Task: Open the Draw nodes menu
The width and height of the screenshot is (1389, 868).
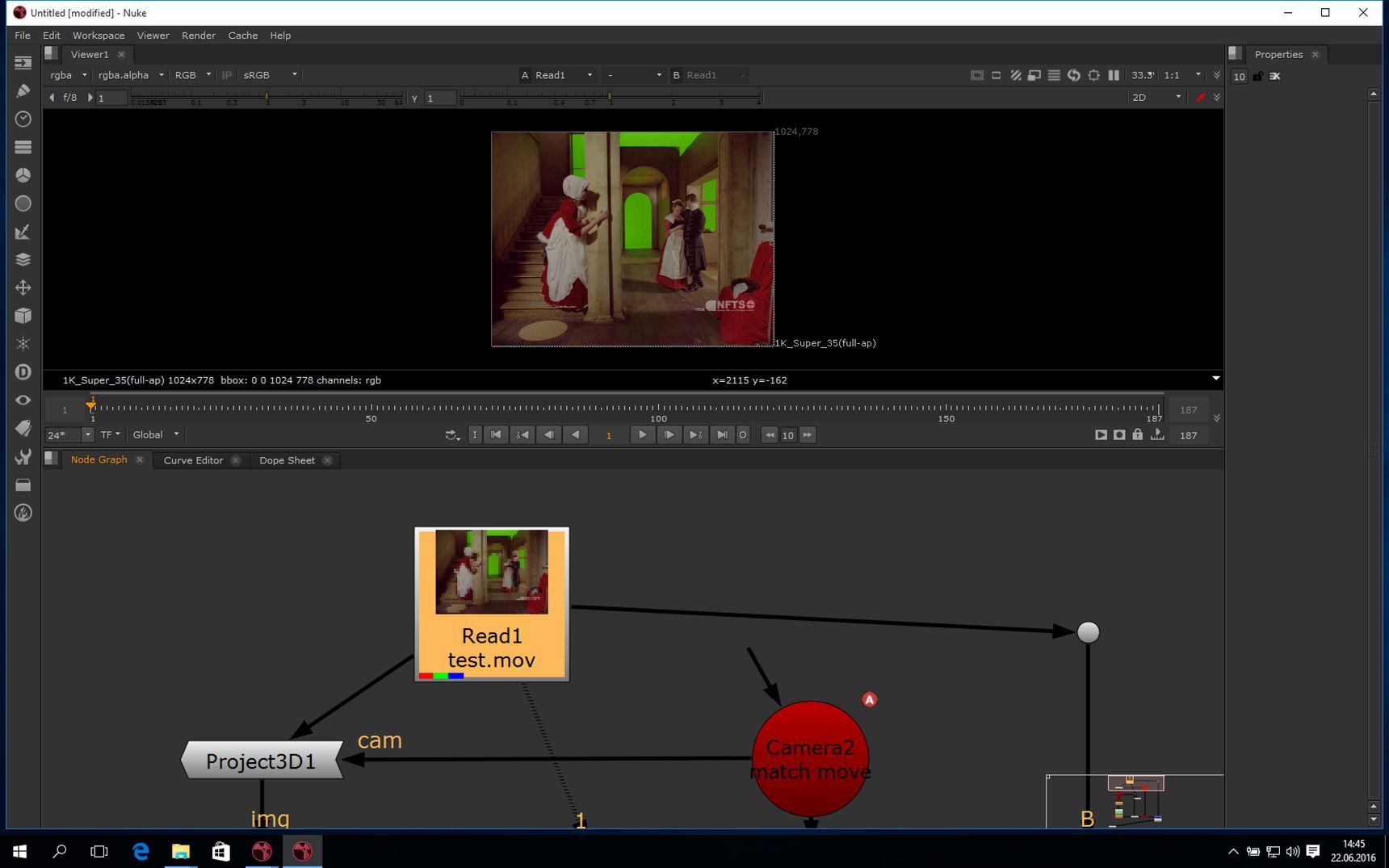Action: coord(23,90)
